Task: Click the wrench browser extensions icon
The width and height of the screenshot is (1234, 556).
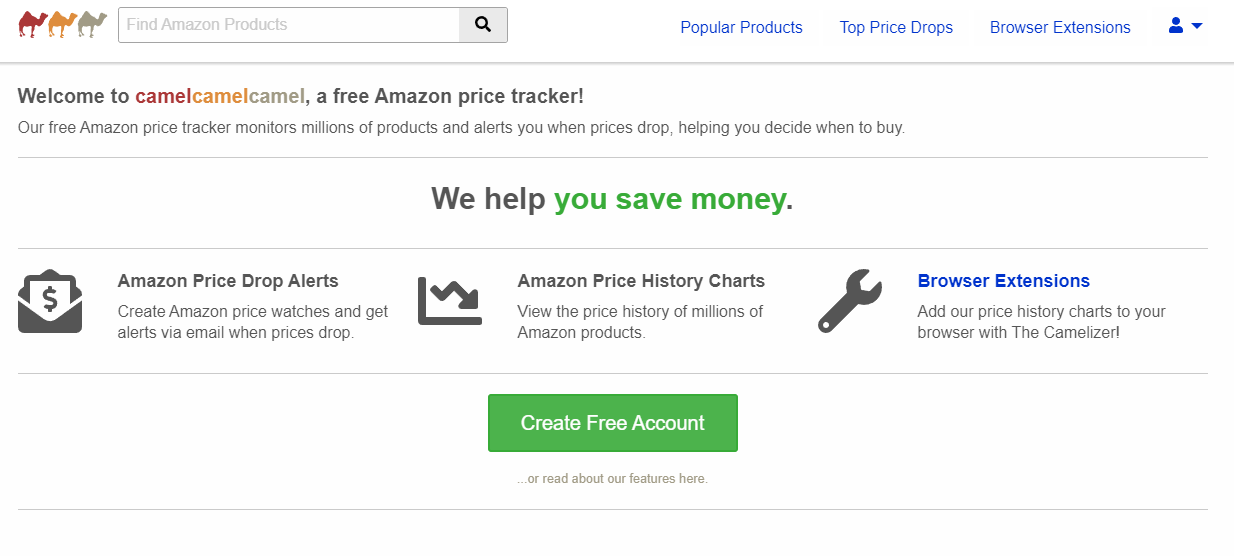Action: (850, 301)
